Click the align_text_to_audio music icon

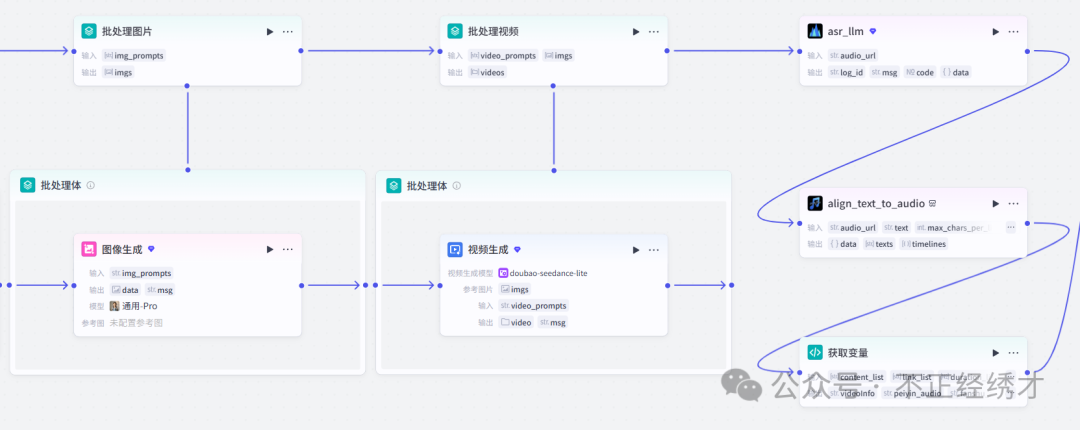(x=815, y=204)
